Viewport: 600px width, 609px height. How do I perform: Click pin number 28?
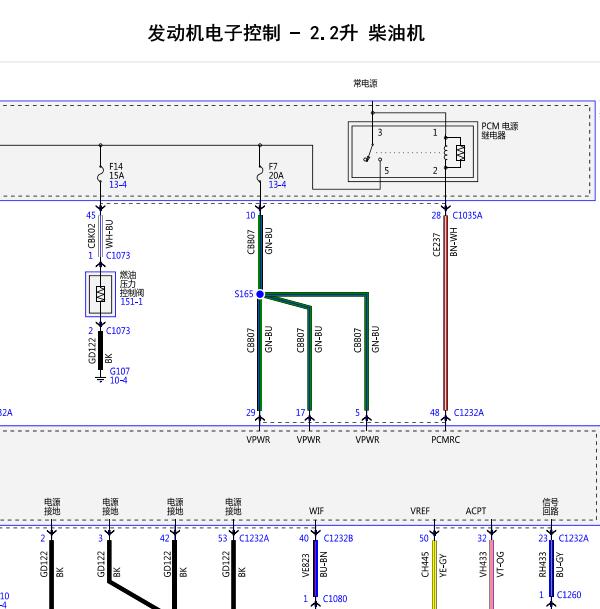[x=437, y=216]
